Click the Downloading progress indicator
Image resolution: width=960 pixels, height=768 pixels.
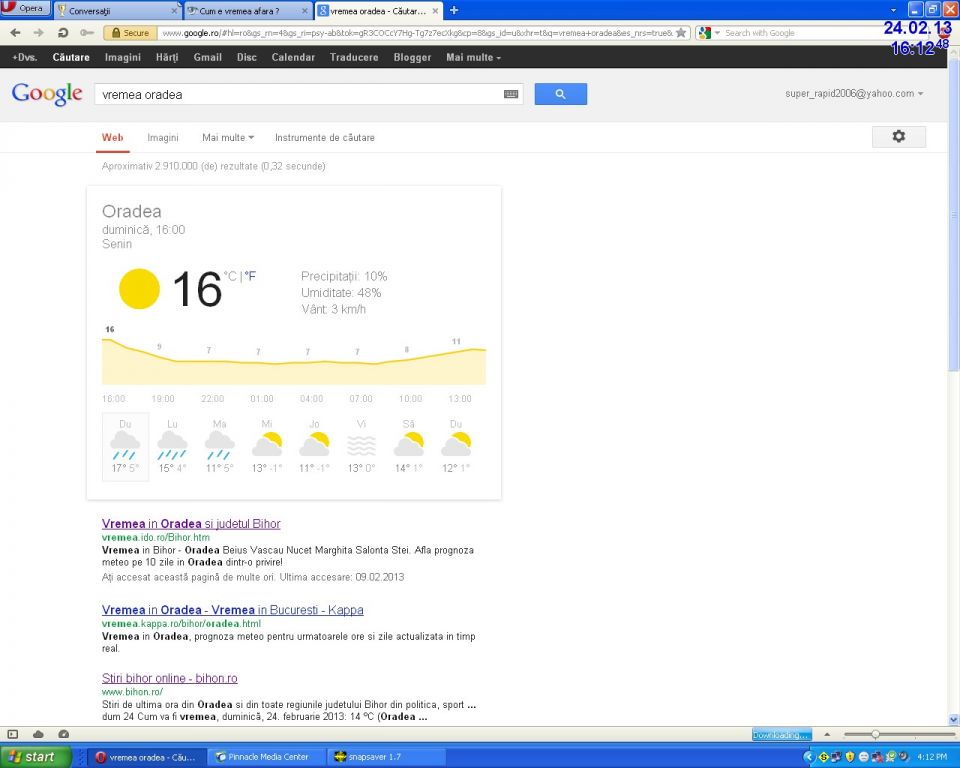click(x=781, y=734)
